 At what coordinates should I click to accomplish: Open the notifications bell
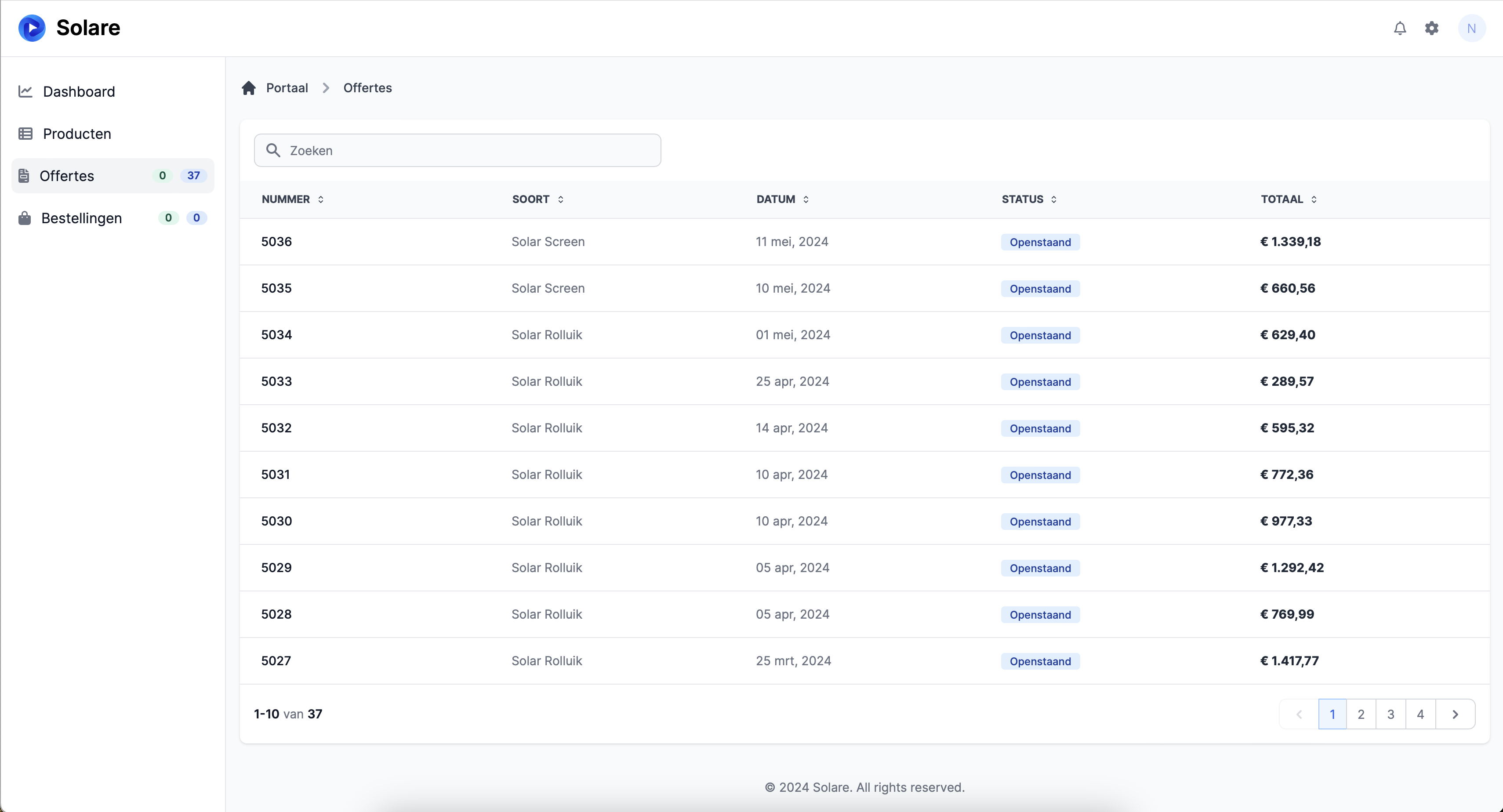[1400, 28]
